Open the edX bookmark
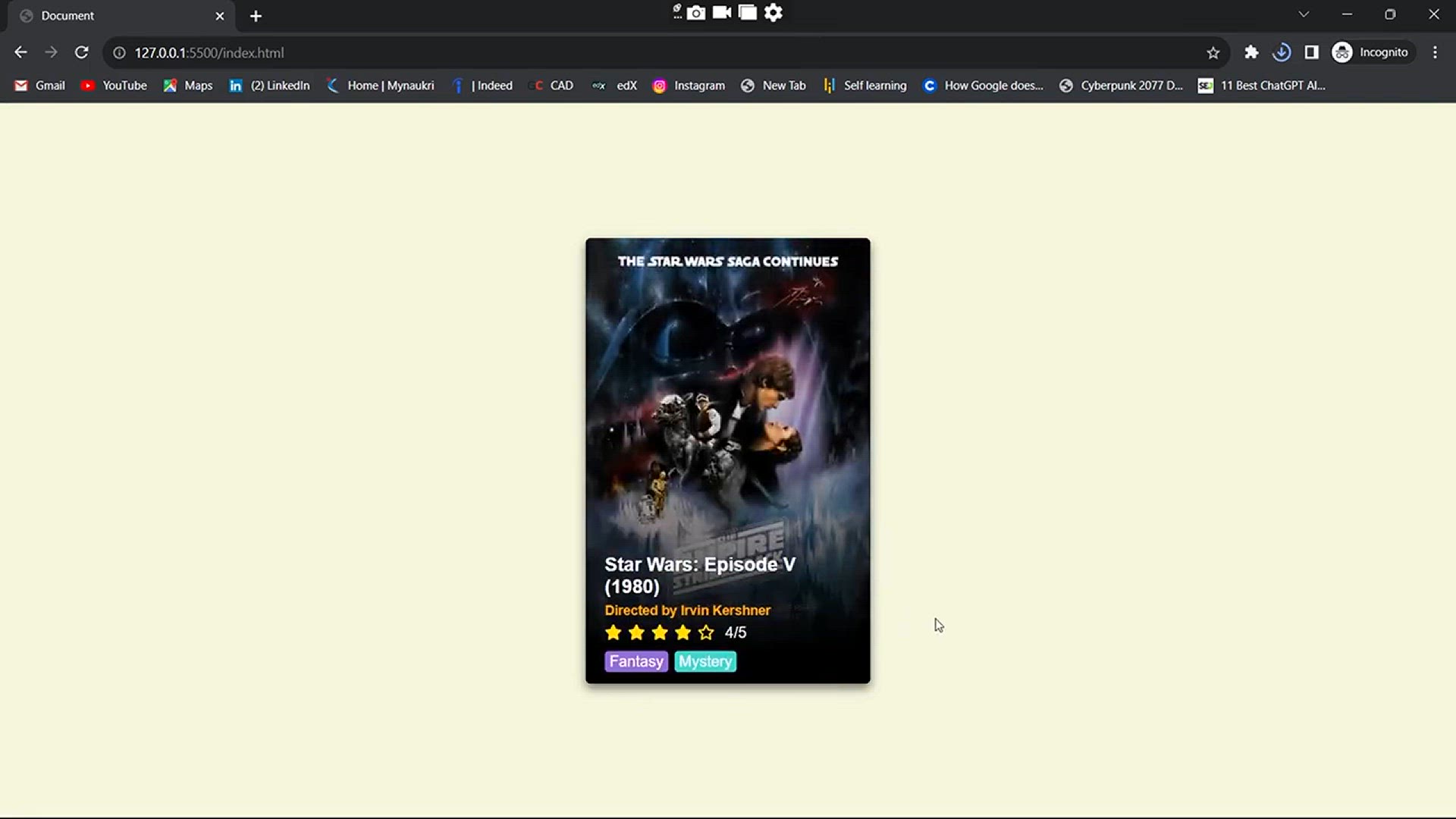 pyautogui.click(x=615, y=86)
